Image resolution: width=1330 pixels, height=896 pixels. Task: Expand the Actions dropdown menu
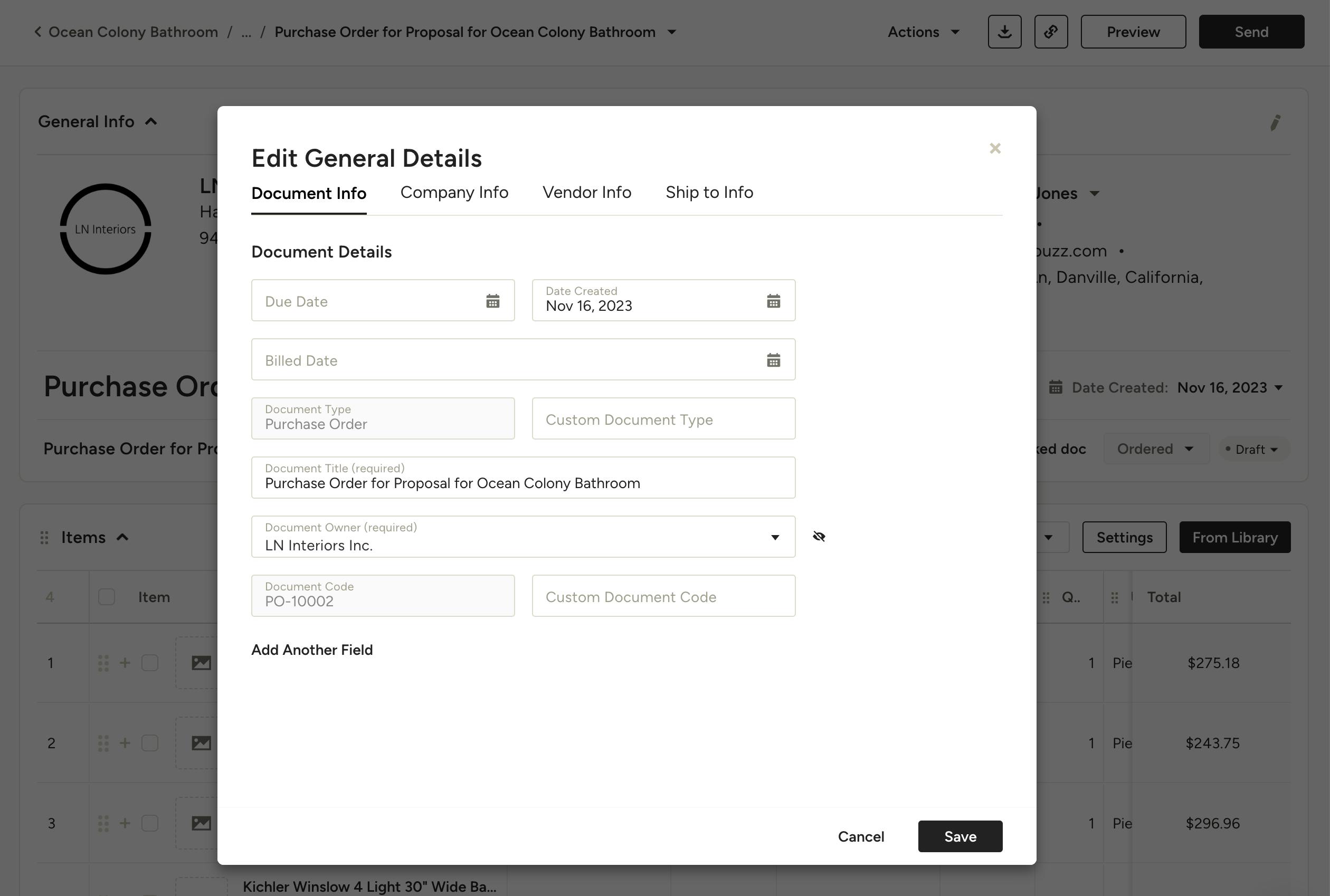(x=924, y=32)
